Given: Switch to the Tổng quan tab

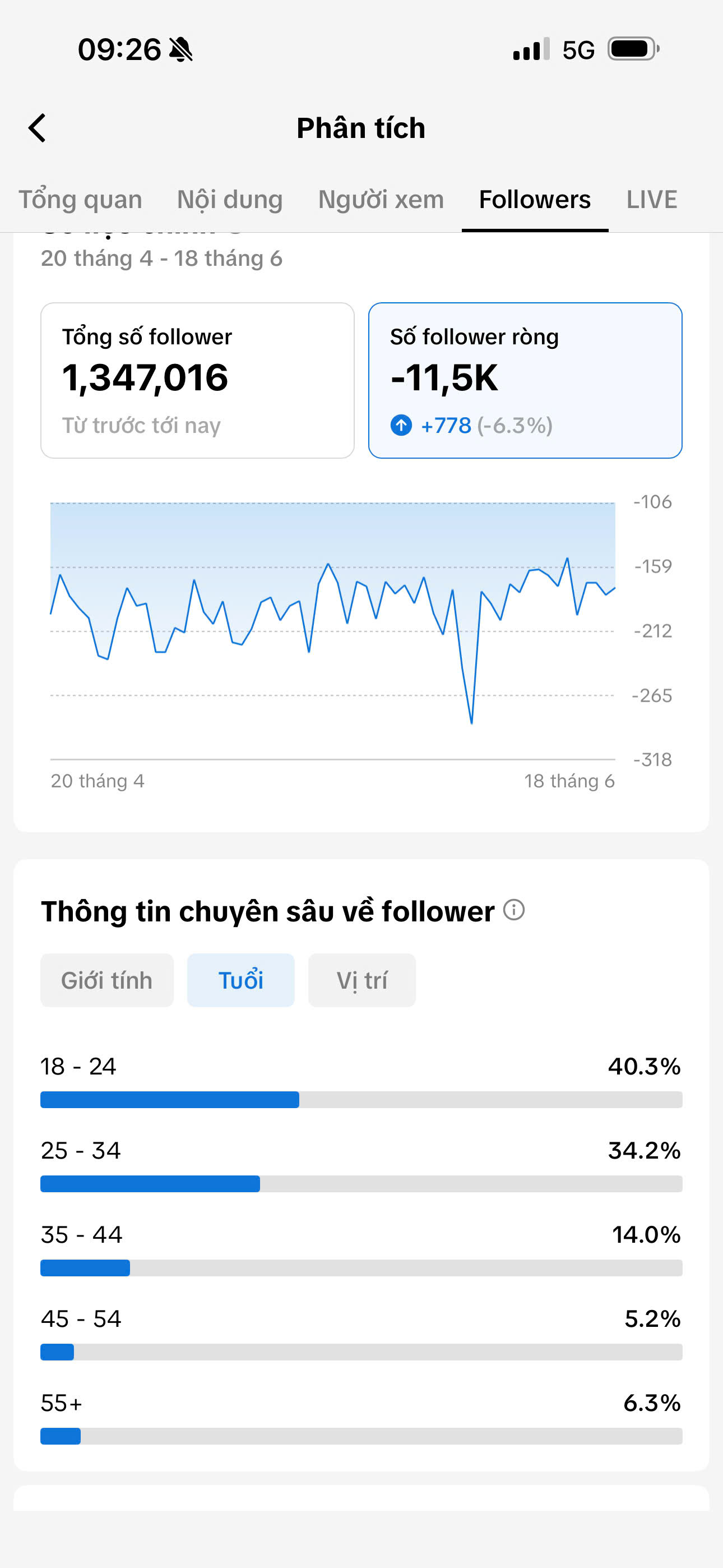Looking at the screenshot, I should [x=80, y=200].
